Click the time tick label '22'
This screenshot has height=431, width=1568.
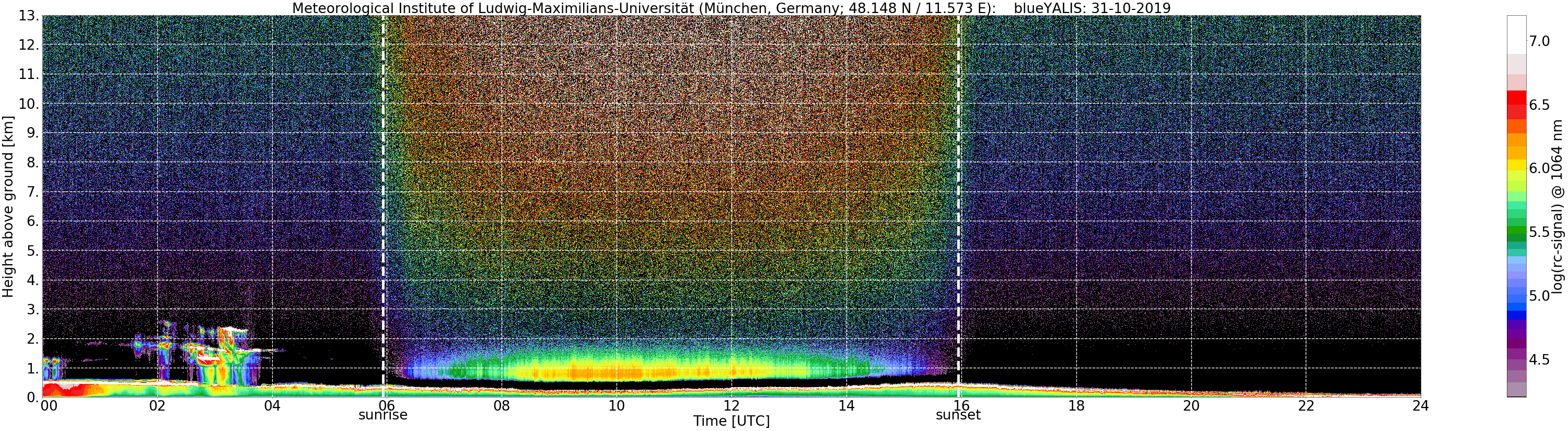click(1306, 405)
